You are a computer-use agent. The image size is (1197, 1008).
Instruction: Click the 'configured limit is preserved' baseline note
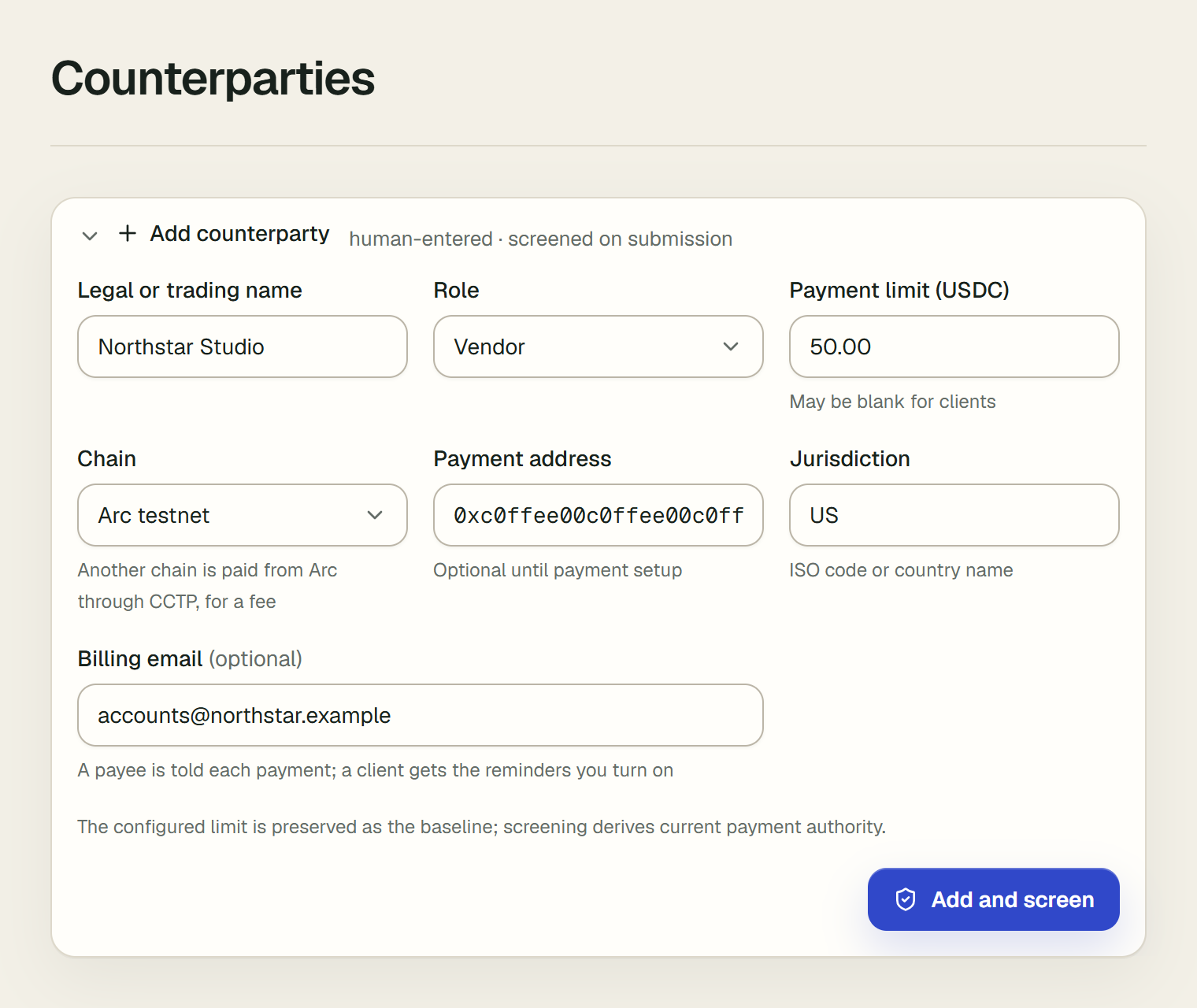[x=482, y=827]
